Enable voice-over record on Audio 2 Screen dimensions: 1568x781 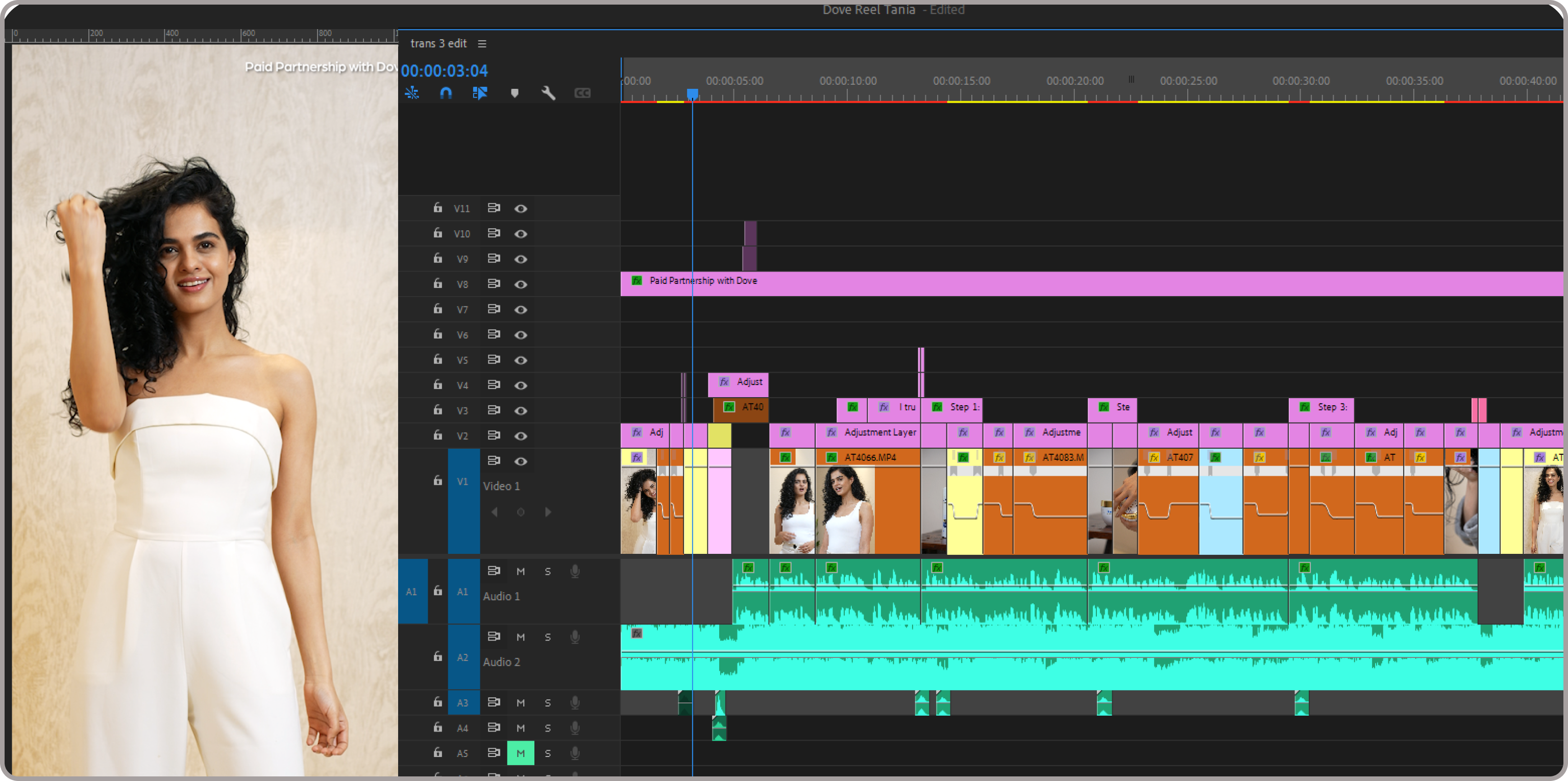click(575, 637)
